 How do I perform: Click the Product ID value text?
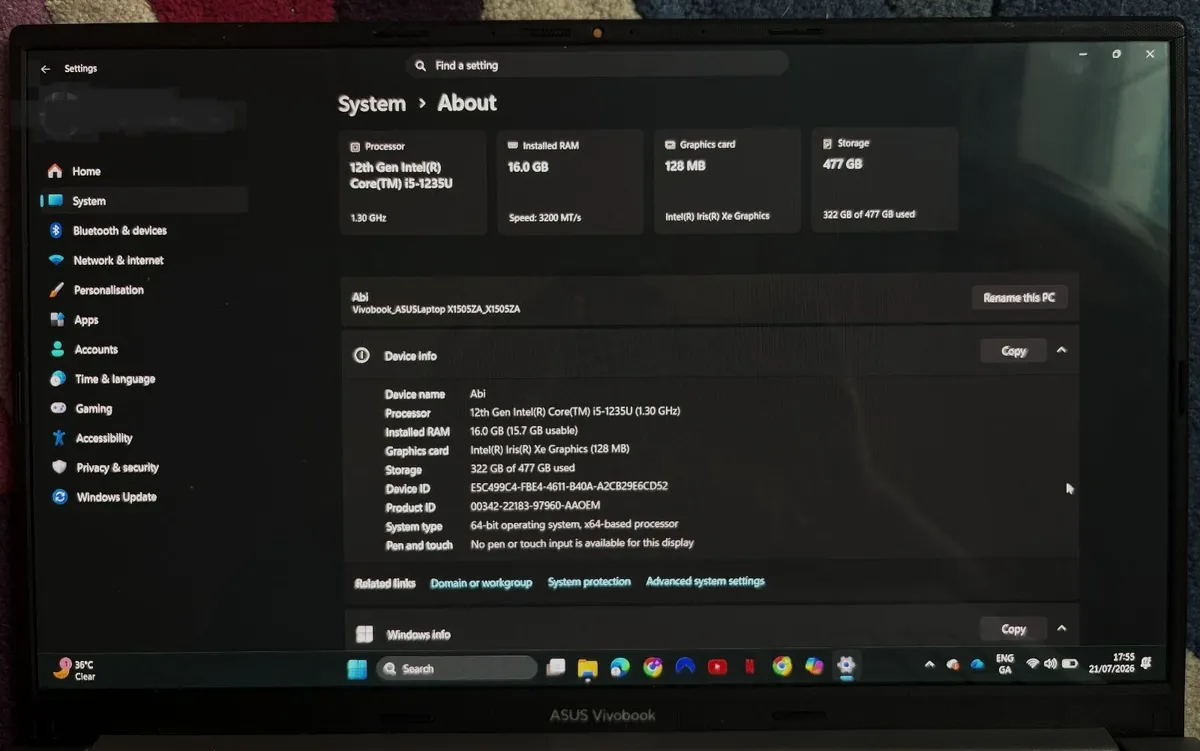tap(535, 506)
